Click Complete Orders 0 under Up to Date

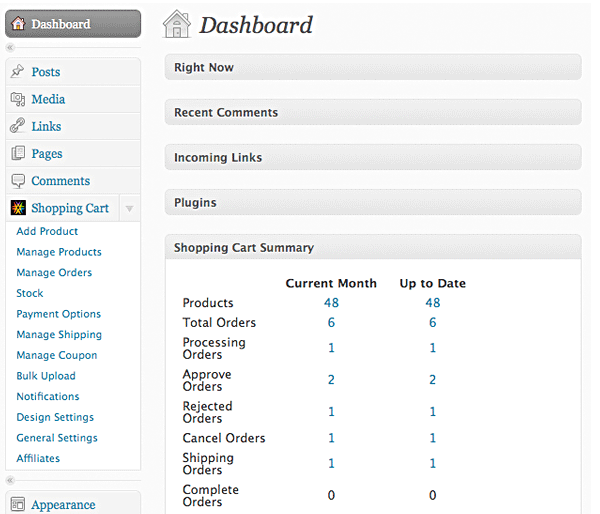tap(433, 495)
